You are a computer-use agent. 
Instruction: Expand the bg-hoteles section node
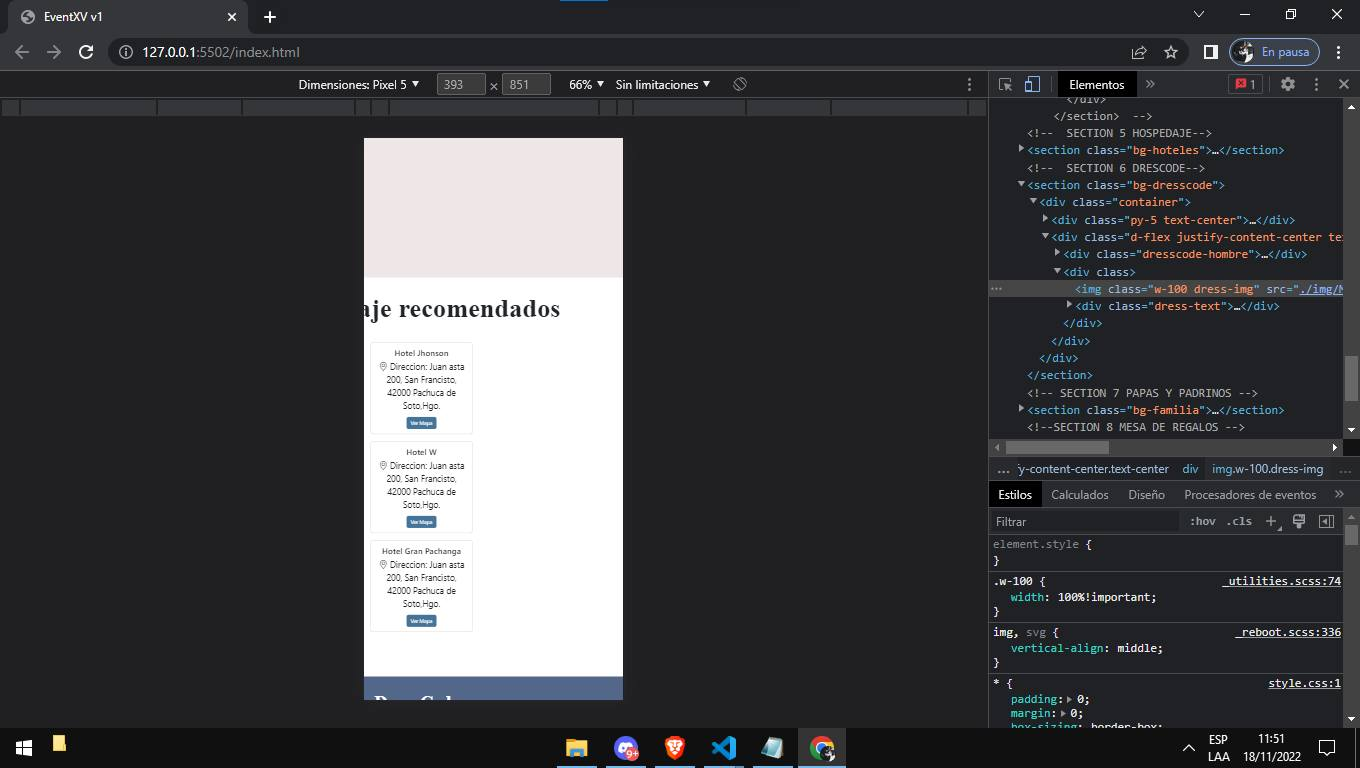1021,150
